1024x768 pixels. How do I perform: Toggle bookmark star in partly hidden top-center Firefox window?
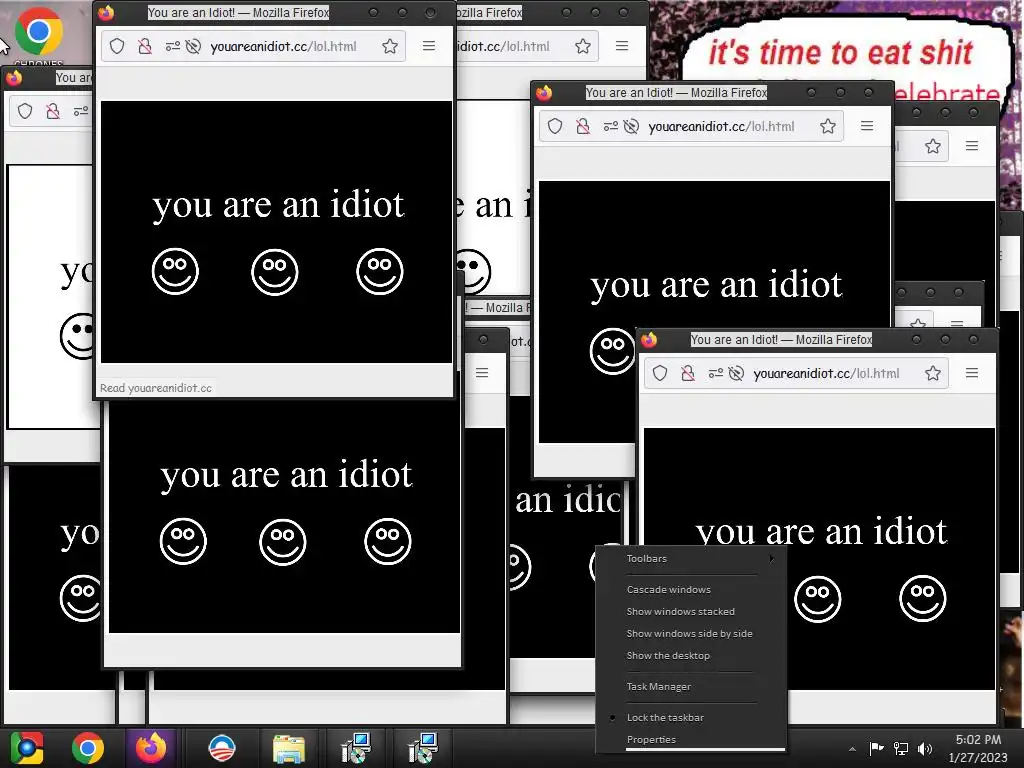coord(583,46)
